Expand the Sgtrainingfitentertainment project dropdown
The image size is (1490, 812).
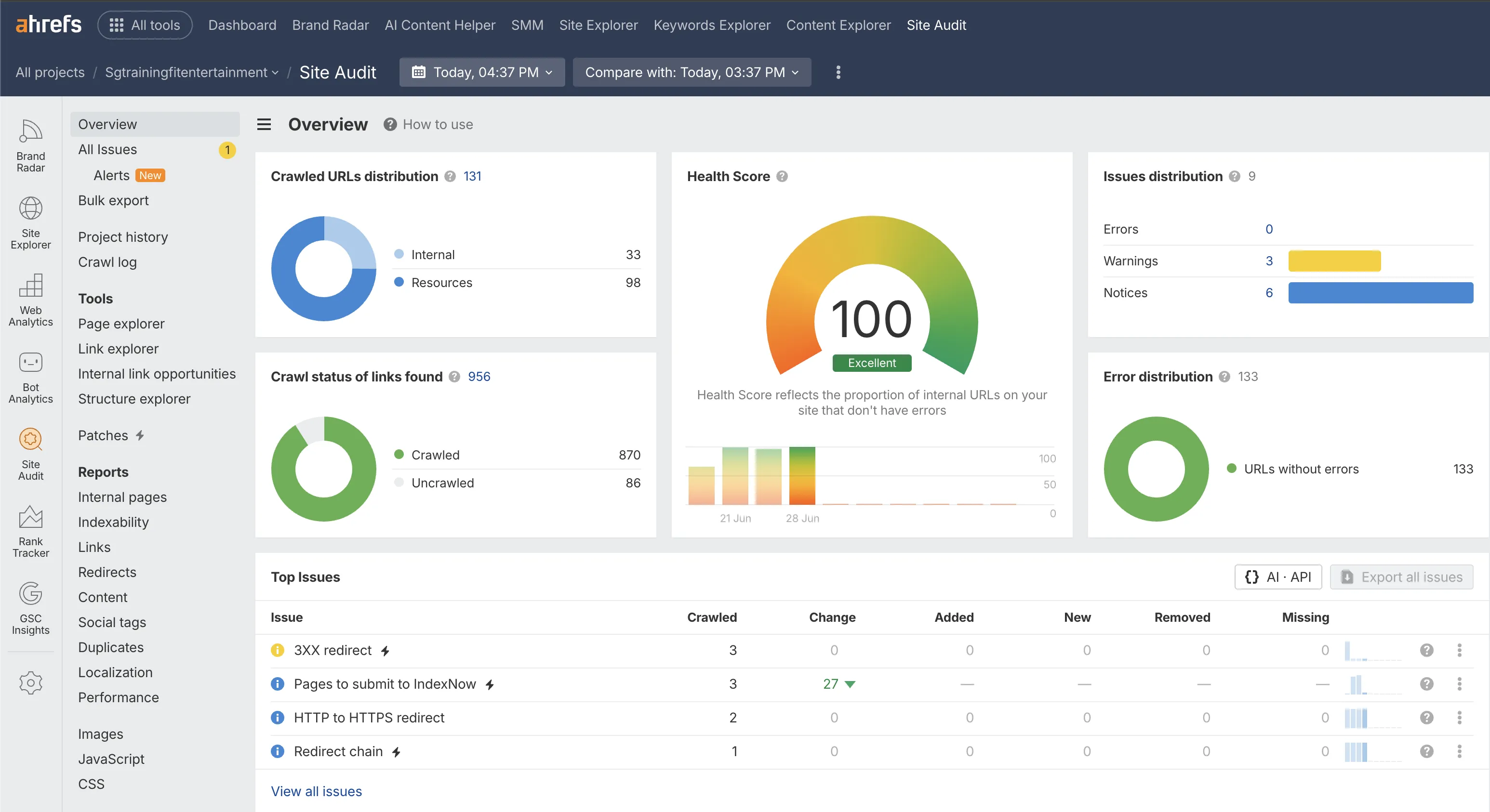tap(191, 72)
